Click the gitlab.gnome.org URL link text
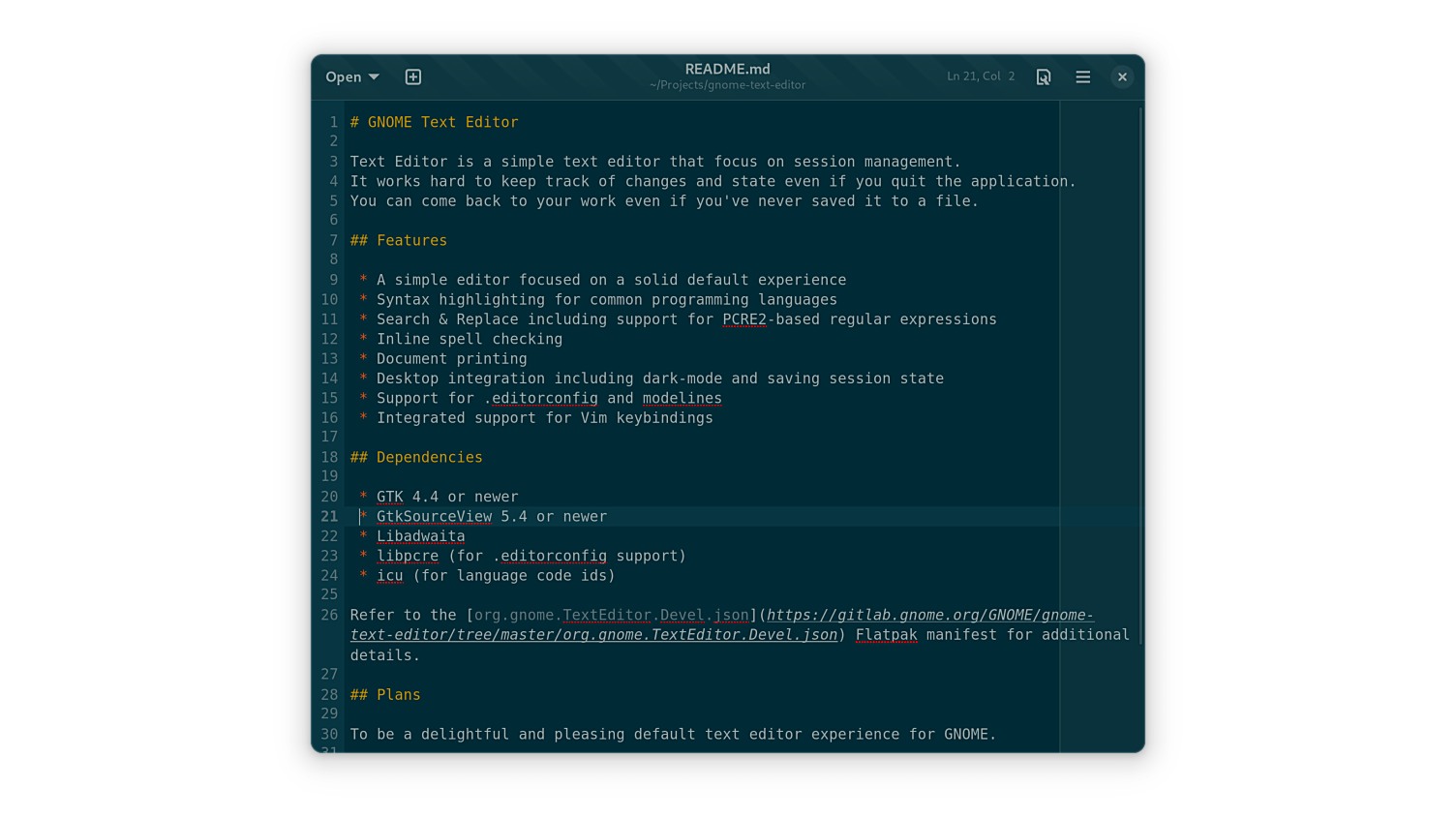Screen dimensions: 1456x819 click(x=929, y=615)
